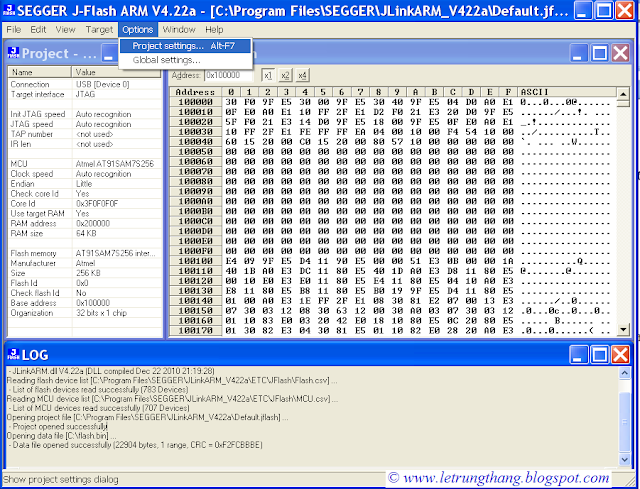Select the Init JTAG speed row
Viewport: 640px width, 489px height.
coord(84,114)
